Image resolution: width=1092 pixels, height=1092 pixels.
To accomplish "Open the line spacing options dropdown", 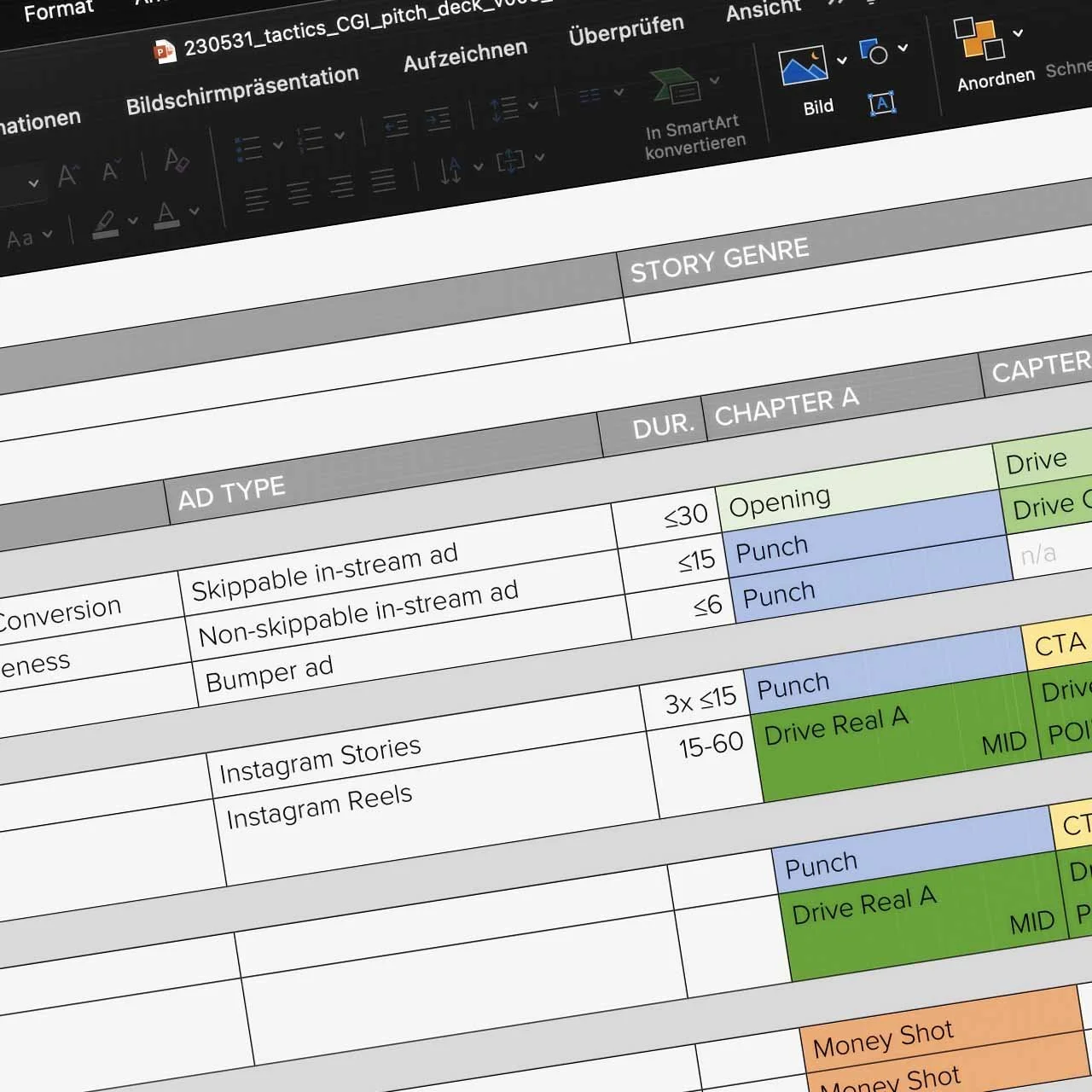I will pos(533,105).
